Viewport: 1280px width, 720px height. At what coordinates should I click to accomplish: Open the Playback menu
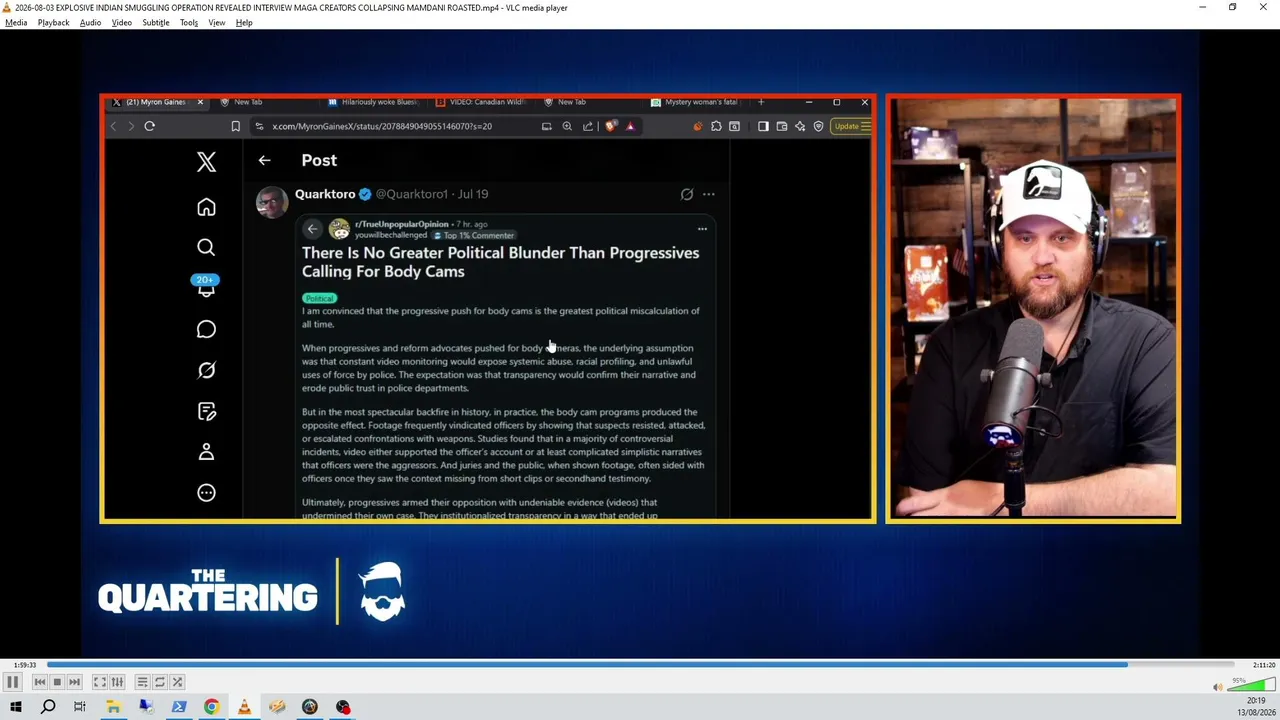pyautogui.click(x=54, y=22)
